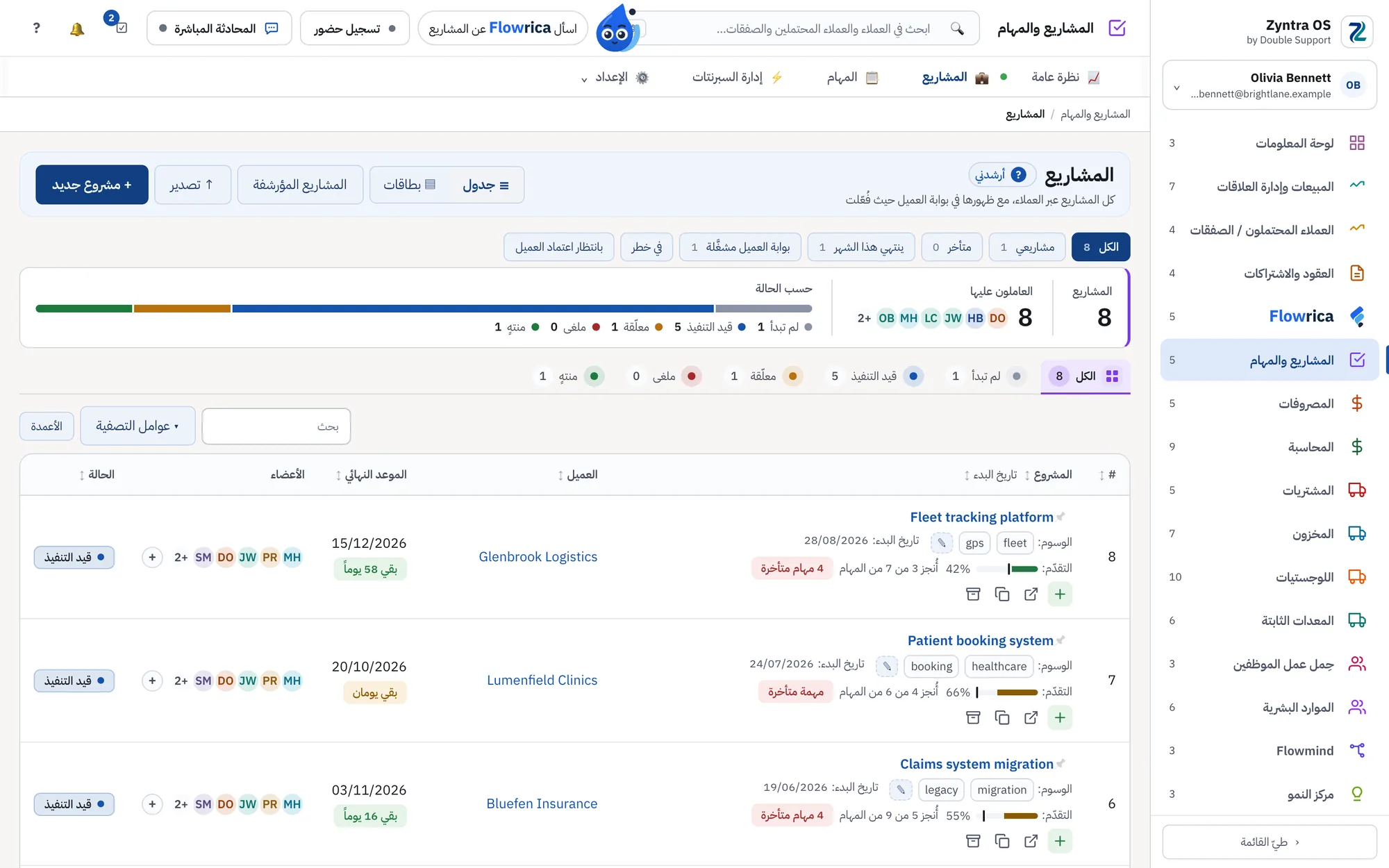Collapse the sidebar with طيّ القائمة

(1269, 842)
